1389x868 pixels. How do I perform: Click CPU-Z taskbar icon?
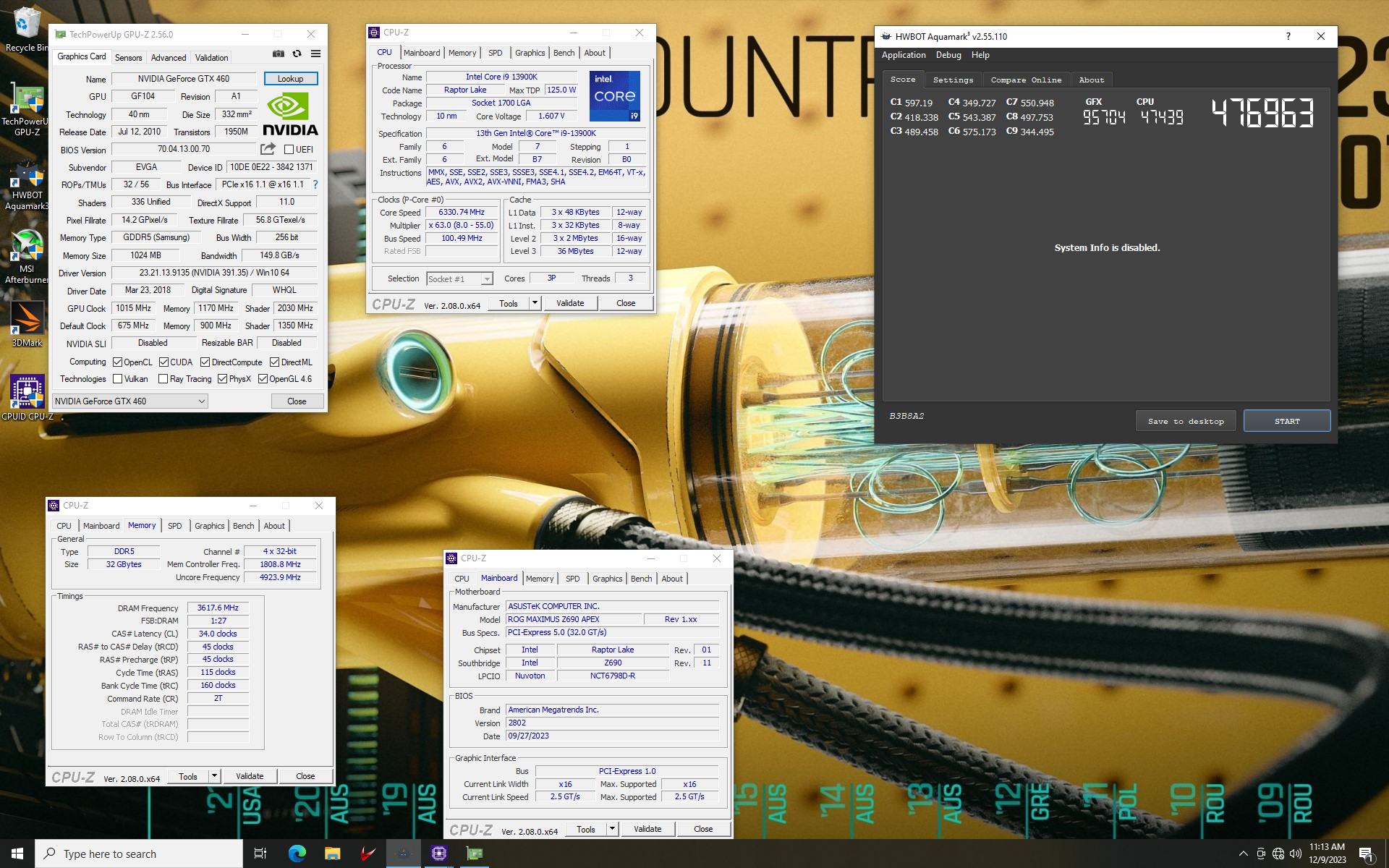[x=438, y=854]
